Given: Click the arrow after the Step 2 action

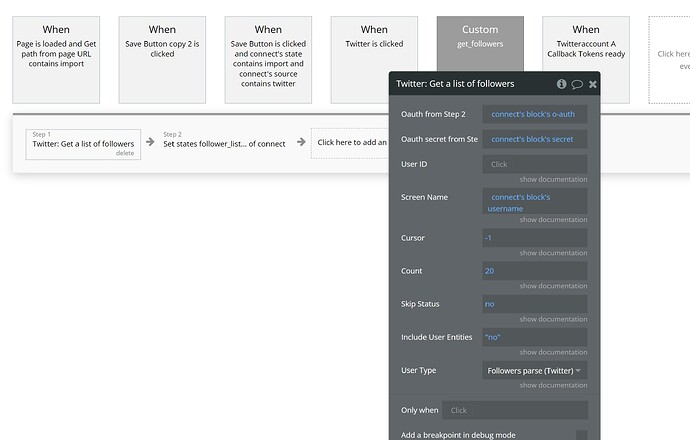Looking at the screenshot, I should coord(301,142).
